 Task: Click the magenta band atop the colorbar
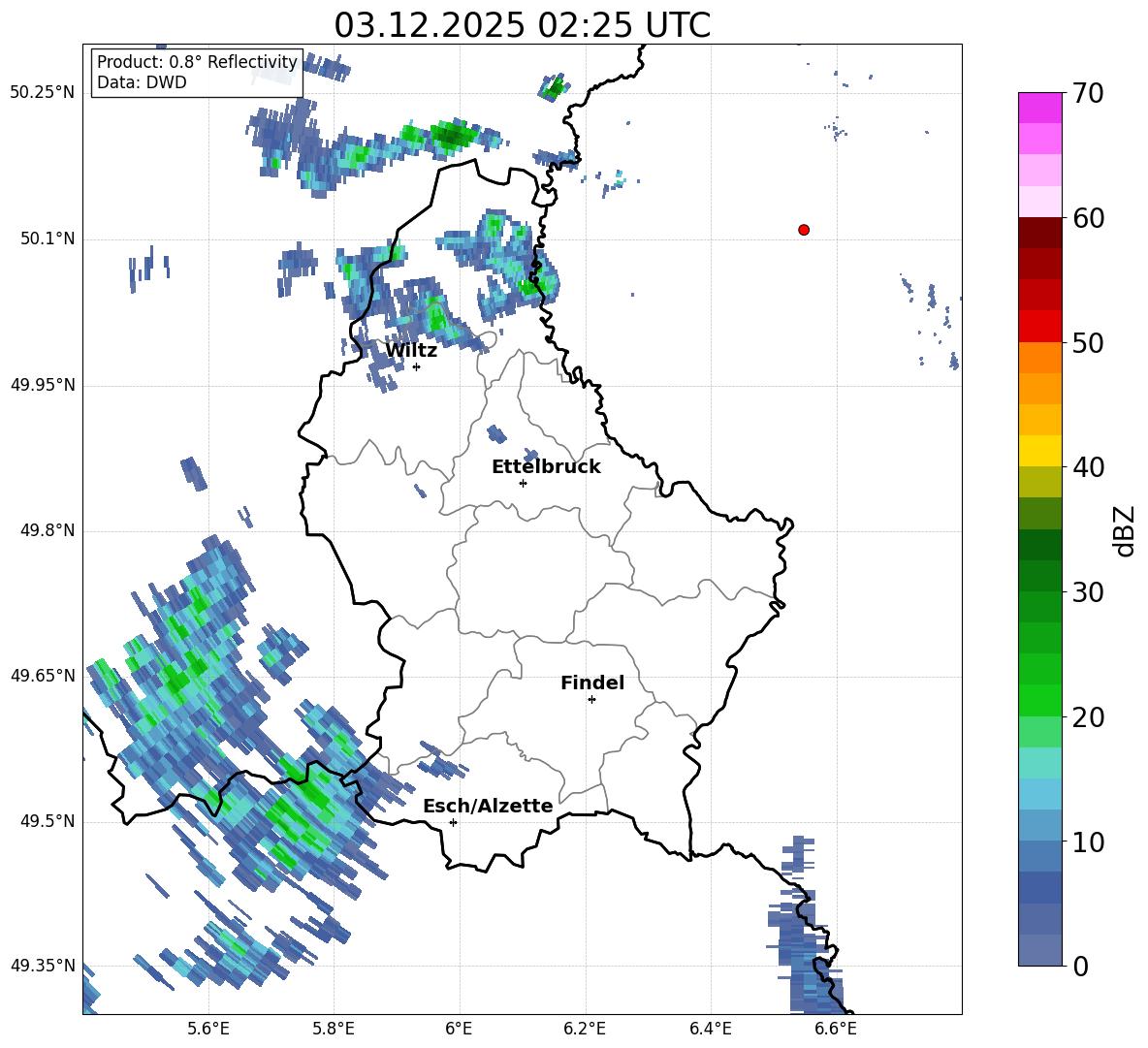pos(1040,108)
